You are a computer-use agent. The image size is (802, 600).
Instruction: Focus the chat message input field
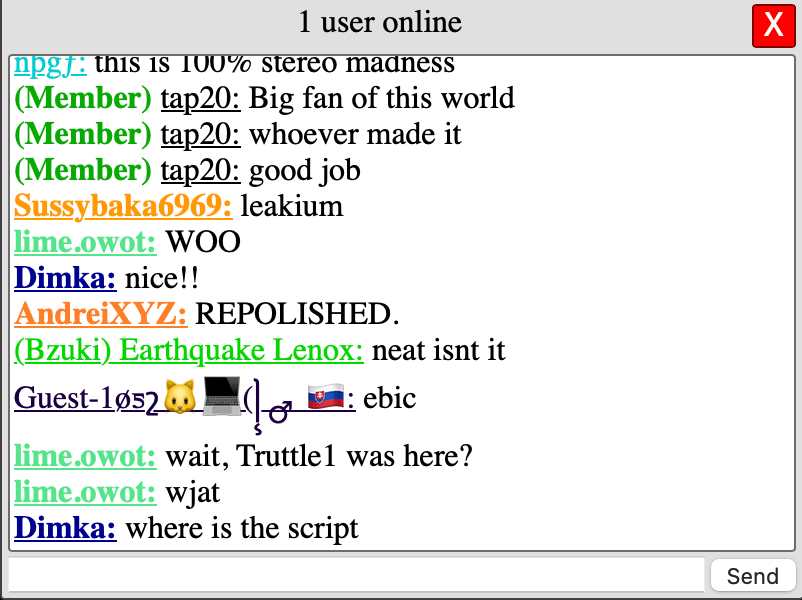click(357, 575)
